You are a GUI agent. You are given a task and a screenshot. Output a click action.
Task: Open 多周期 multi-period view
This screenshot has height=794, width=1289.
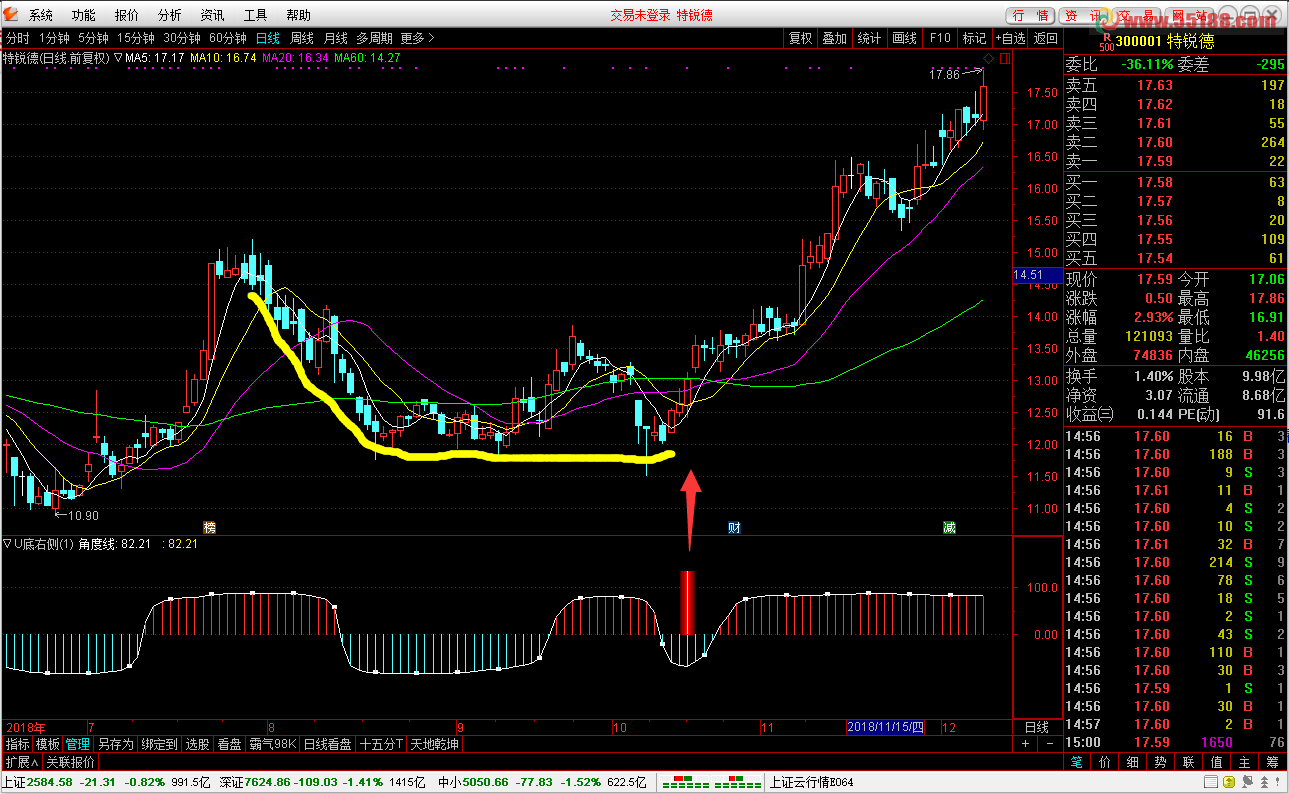[374, 38]
